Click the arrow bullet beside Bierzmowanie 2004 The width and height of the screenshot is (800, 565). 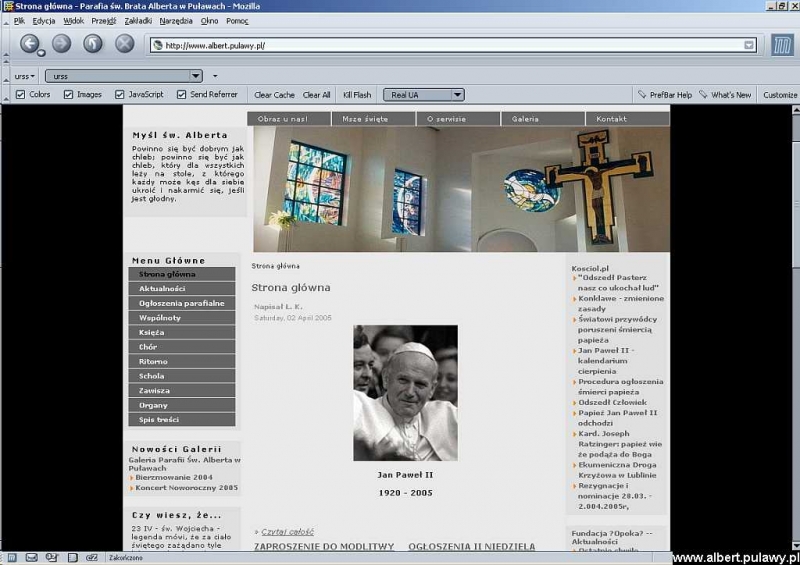[132, 478]
